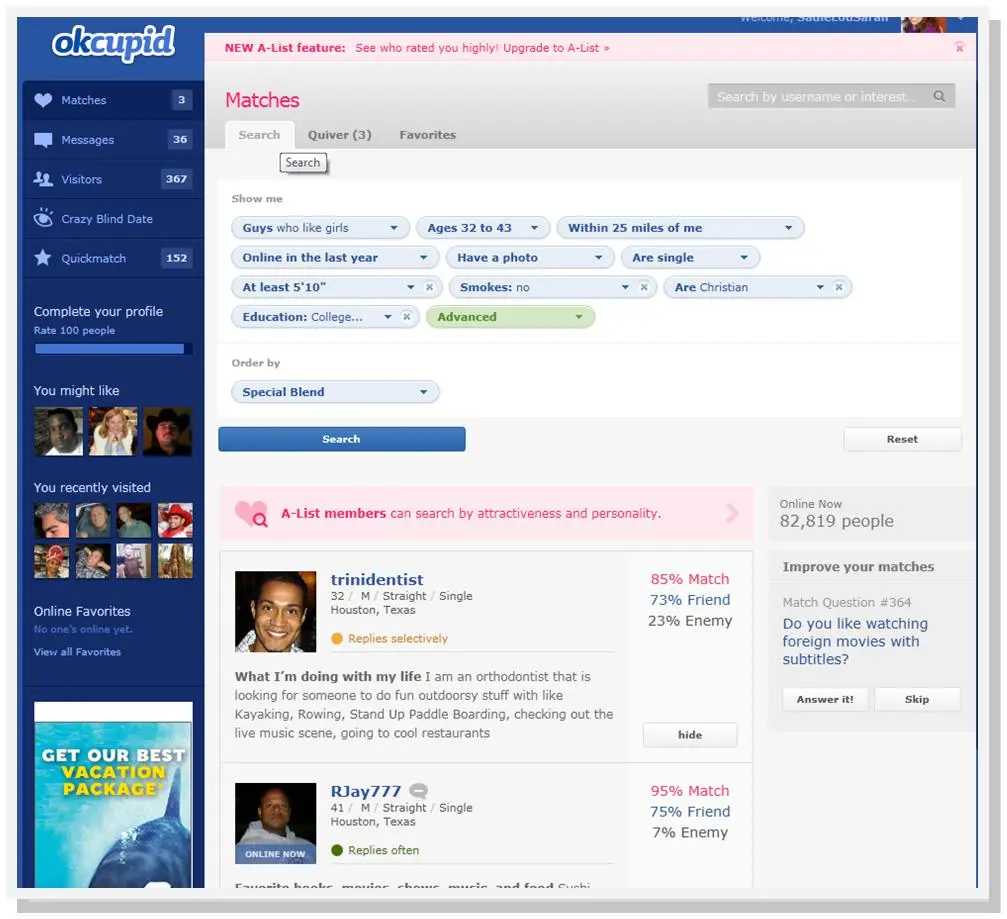Image resolution: width=1007 pixels, height=919 pixels.
Task: Remove the Smokes: no filter
Action: click(x=644, y=287)
